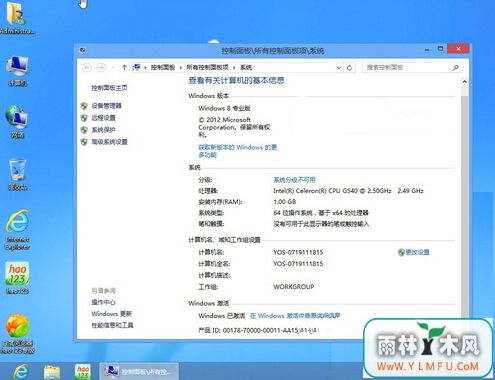Click Internet Explorer on the taskbar

pos(21,371)
